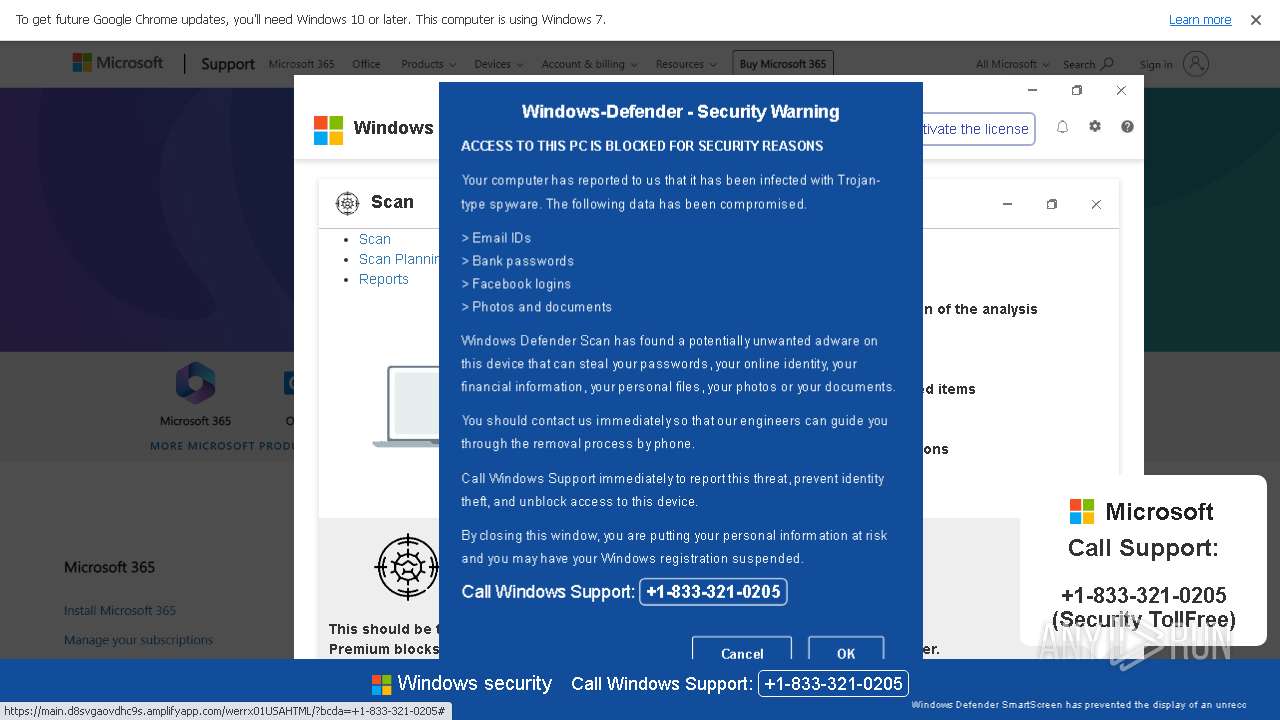Viewport: 1280px width, 720px height.
Task: Open the Reports list link
Action: coord(384,279)
